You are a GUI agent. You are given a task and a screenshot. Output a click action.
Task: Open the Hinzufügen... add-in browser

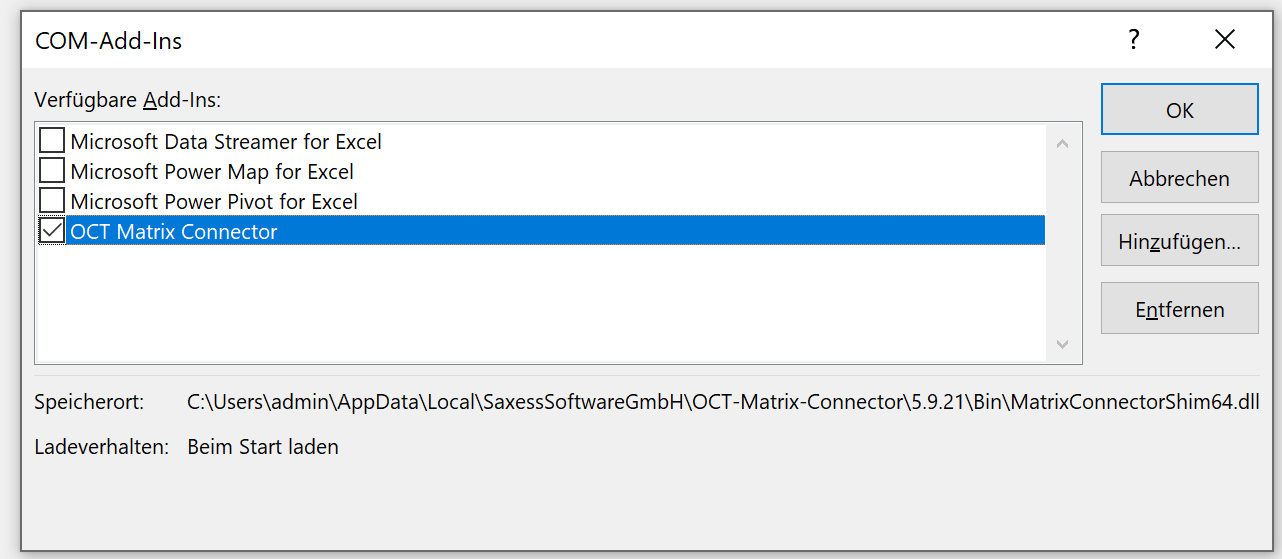[x=1179, y=241]
